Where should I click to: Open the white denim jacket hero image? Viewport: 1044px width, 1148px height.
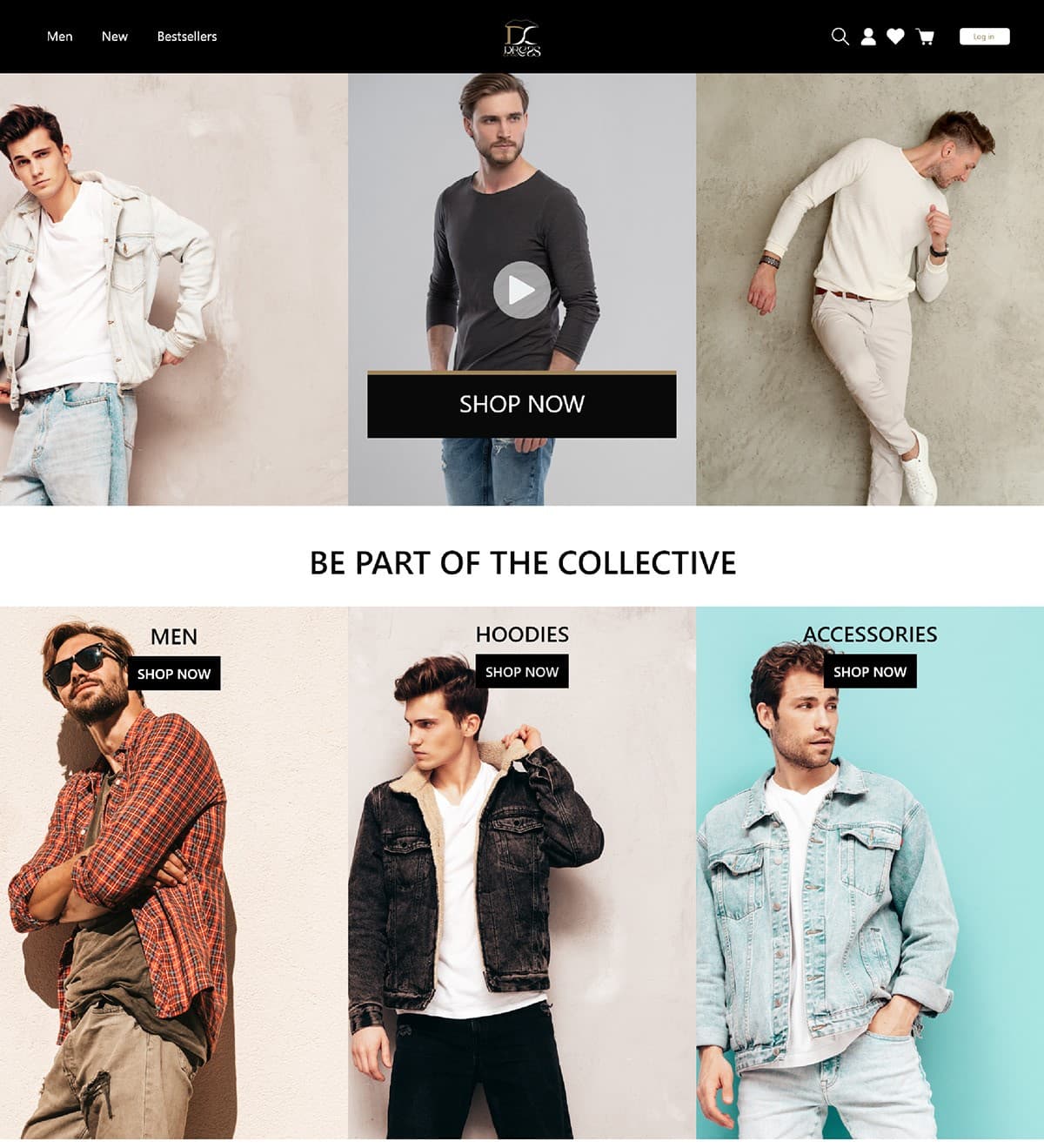(x=174, y=289)
